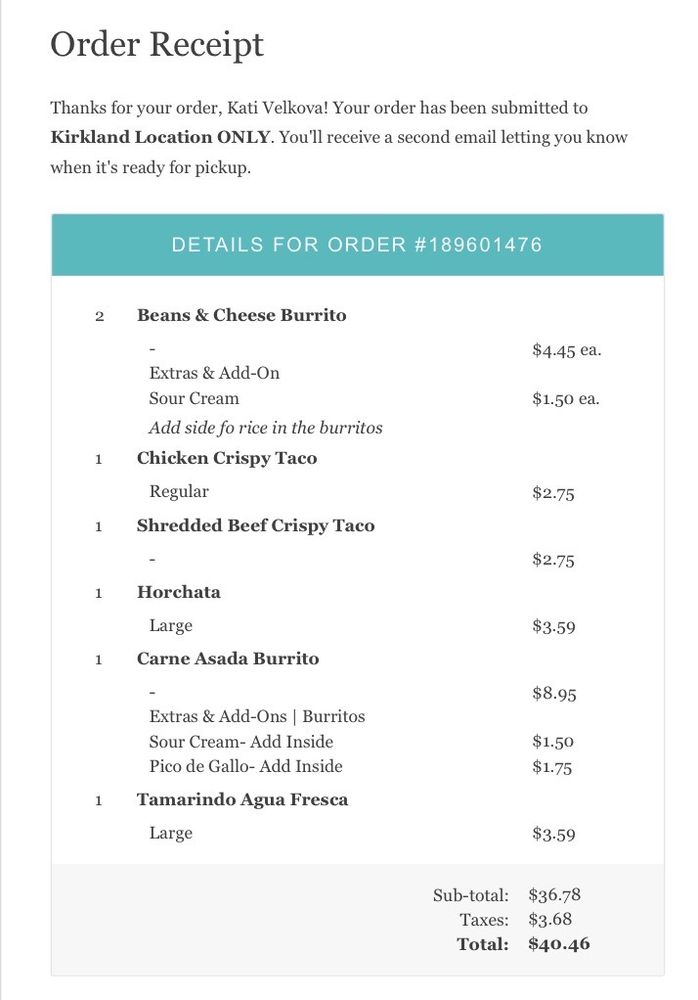
Task: Click the Horchata item name
Action: 178,592
